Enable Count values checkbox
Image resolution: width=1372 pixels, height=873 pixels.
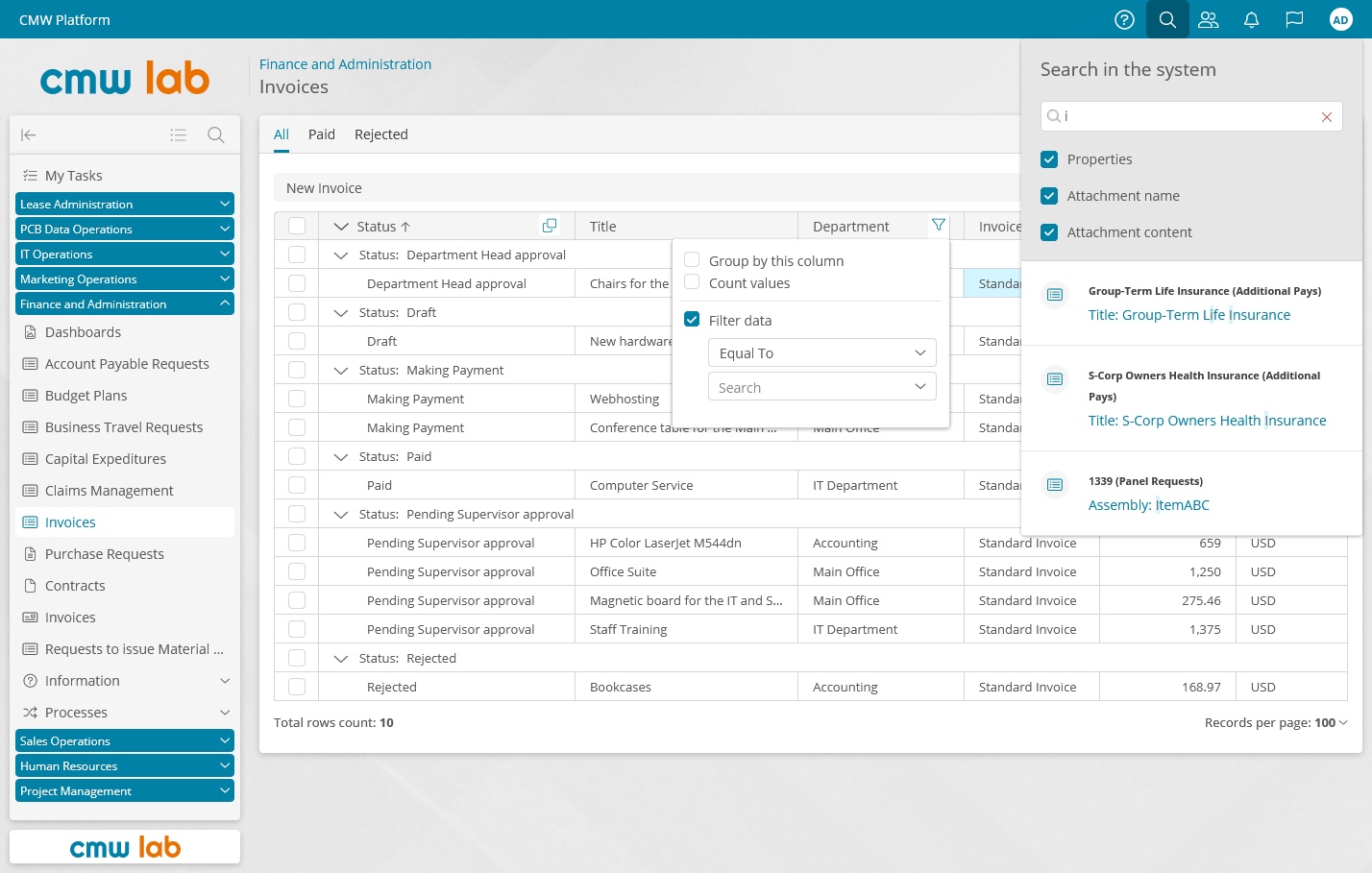pyautogui.click(x=692, y=282)
